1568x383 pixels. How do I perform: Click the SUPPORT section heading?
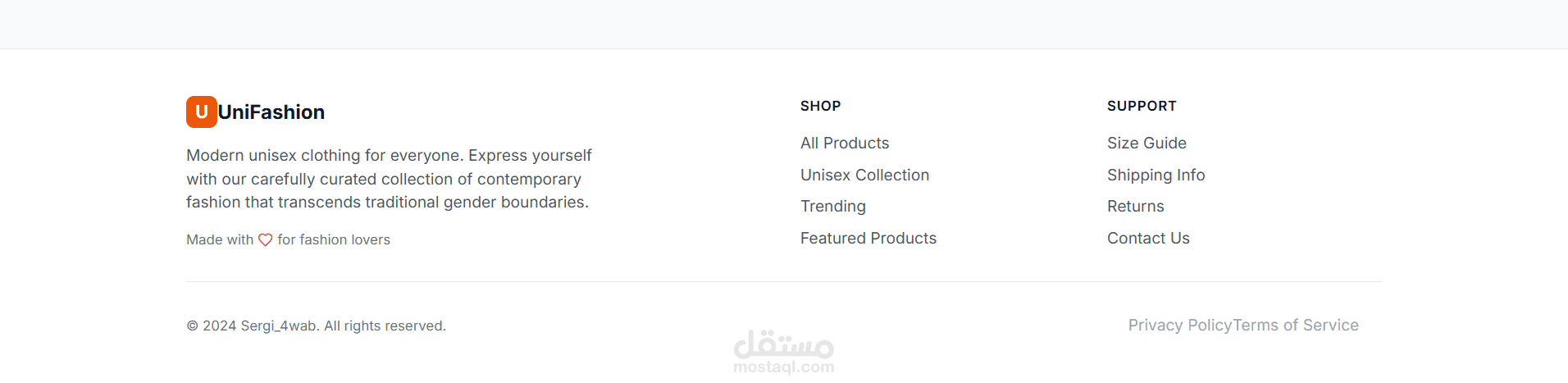pyautogui.click(x=1141, y=107)
